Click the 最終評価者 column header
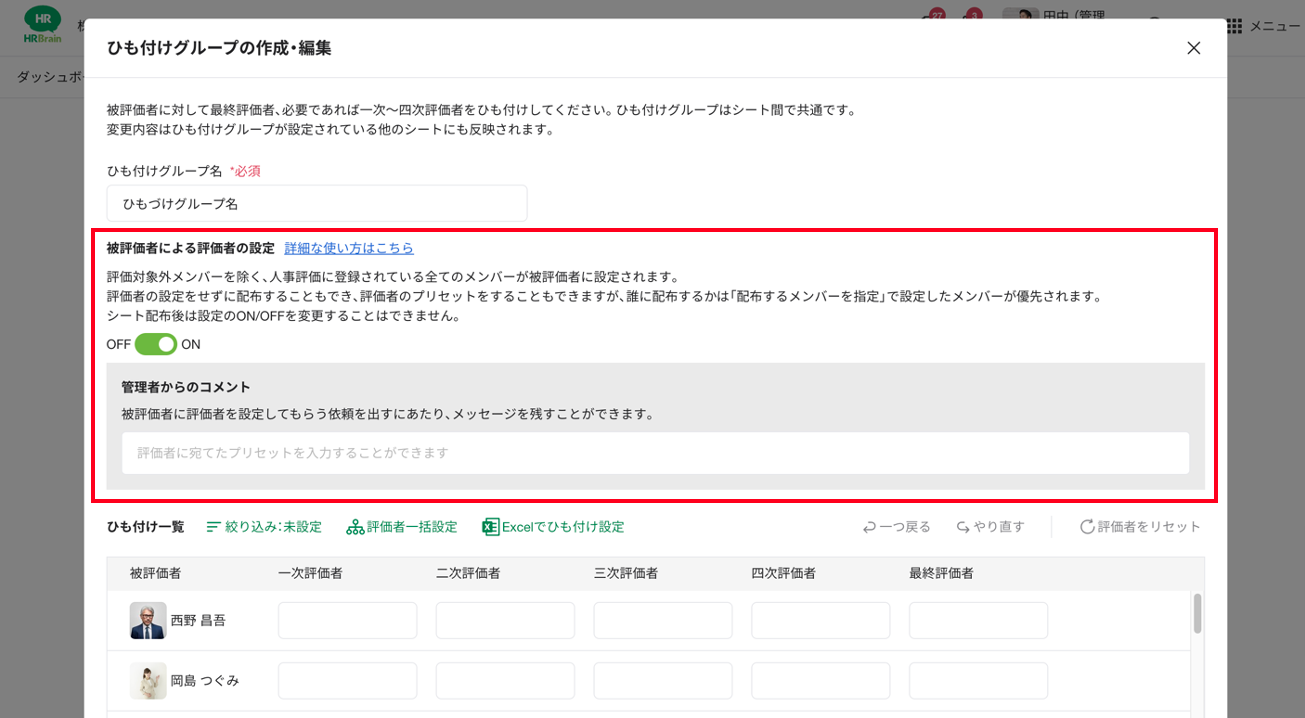The width and height of the screenshot is (1305, 718). [x=942, y=573]
